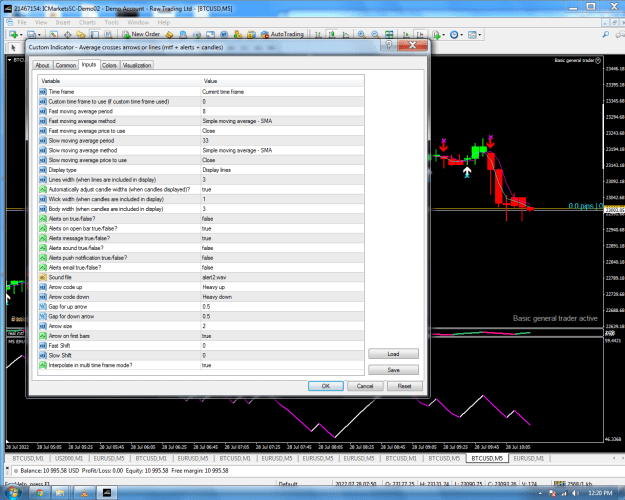Select 'Arrow code up' value Heavy up
Image resolution: width=625 pixels, height=500 pixels.
tap(282, 287)
